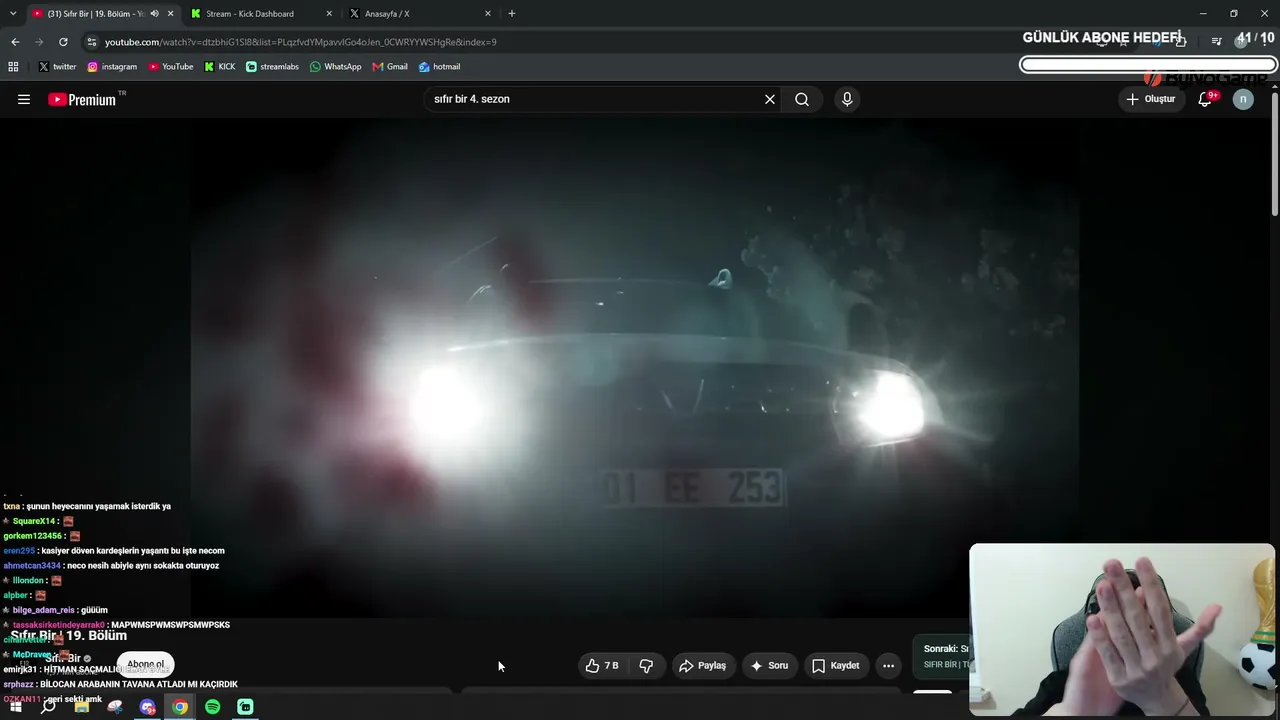Image resolution: width=1280 pixels, height=720 pixels.
Task: Open the hotmail bookmark
Action: [x=439, y=67]
